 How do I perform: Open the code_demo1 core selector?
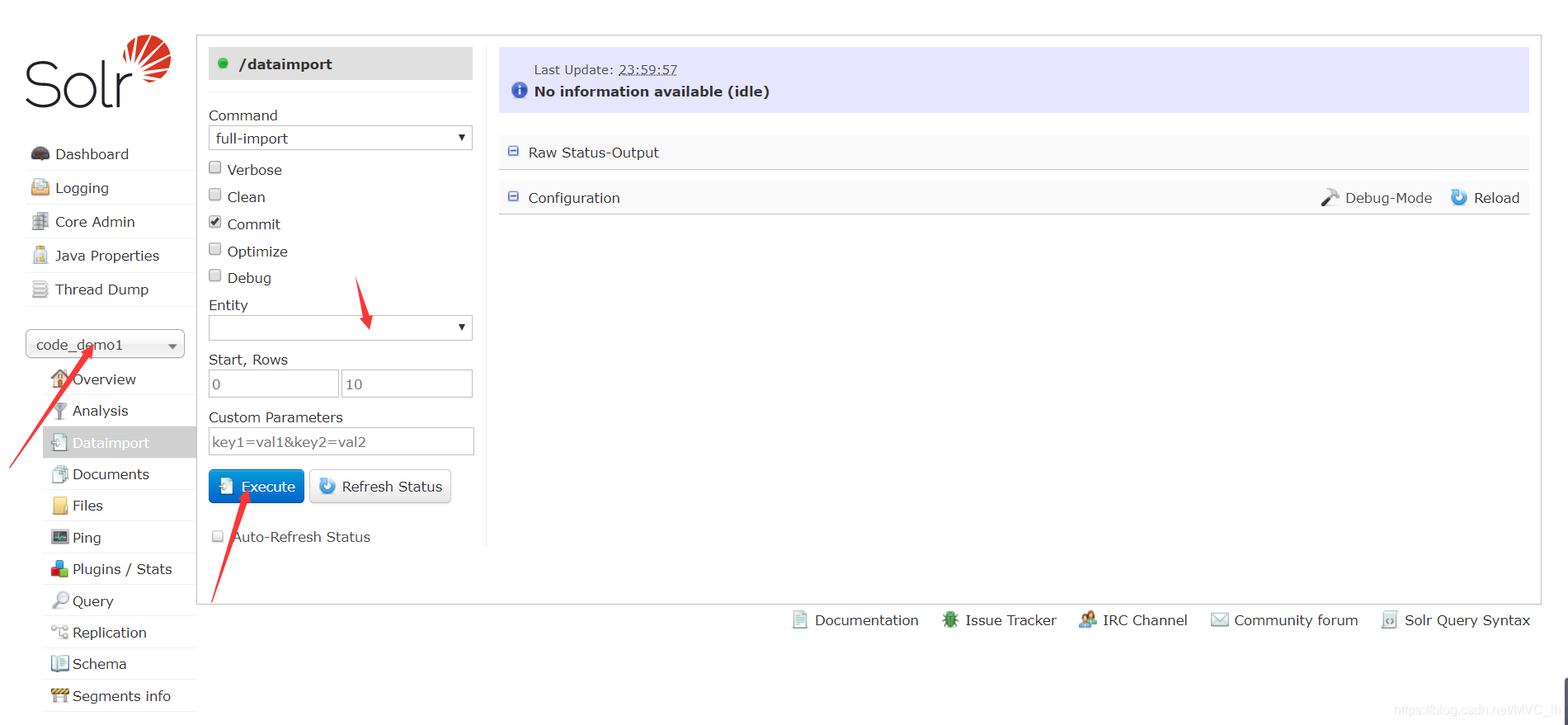tap(105, 344)
